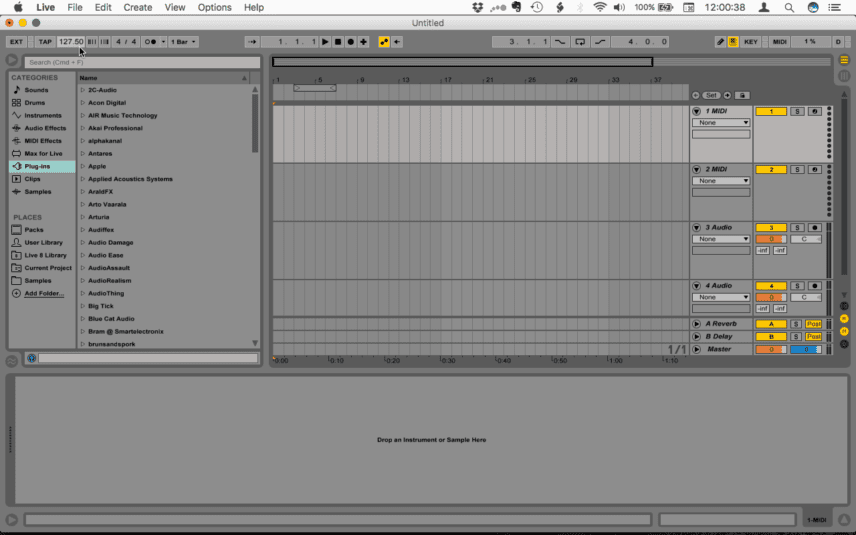Open the Options menu
Image resolution: width=856 pixels, height=535 pixels.
(215, 7)
